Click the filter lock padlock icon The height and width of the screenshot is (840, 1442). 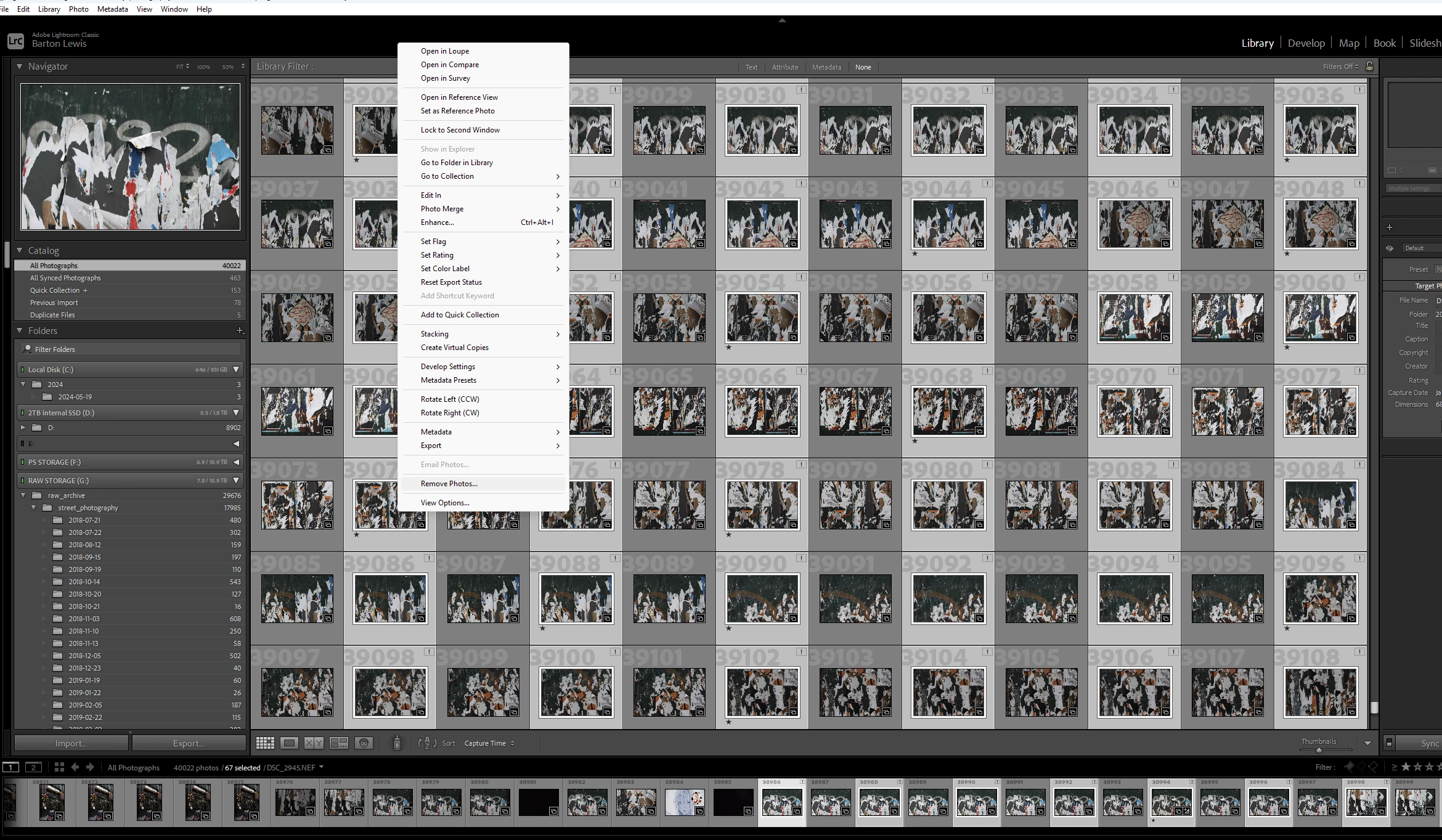click(x=1369, y=67)
